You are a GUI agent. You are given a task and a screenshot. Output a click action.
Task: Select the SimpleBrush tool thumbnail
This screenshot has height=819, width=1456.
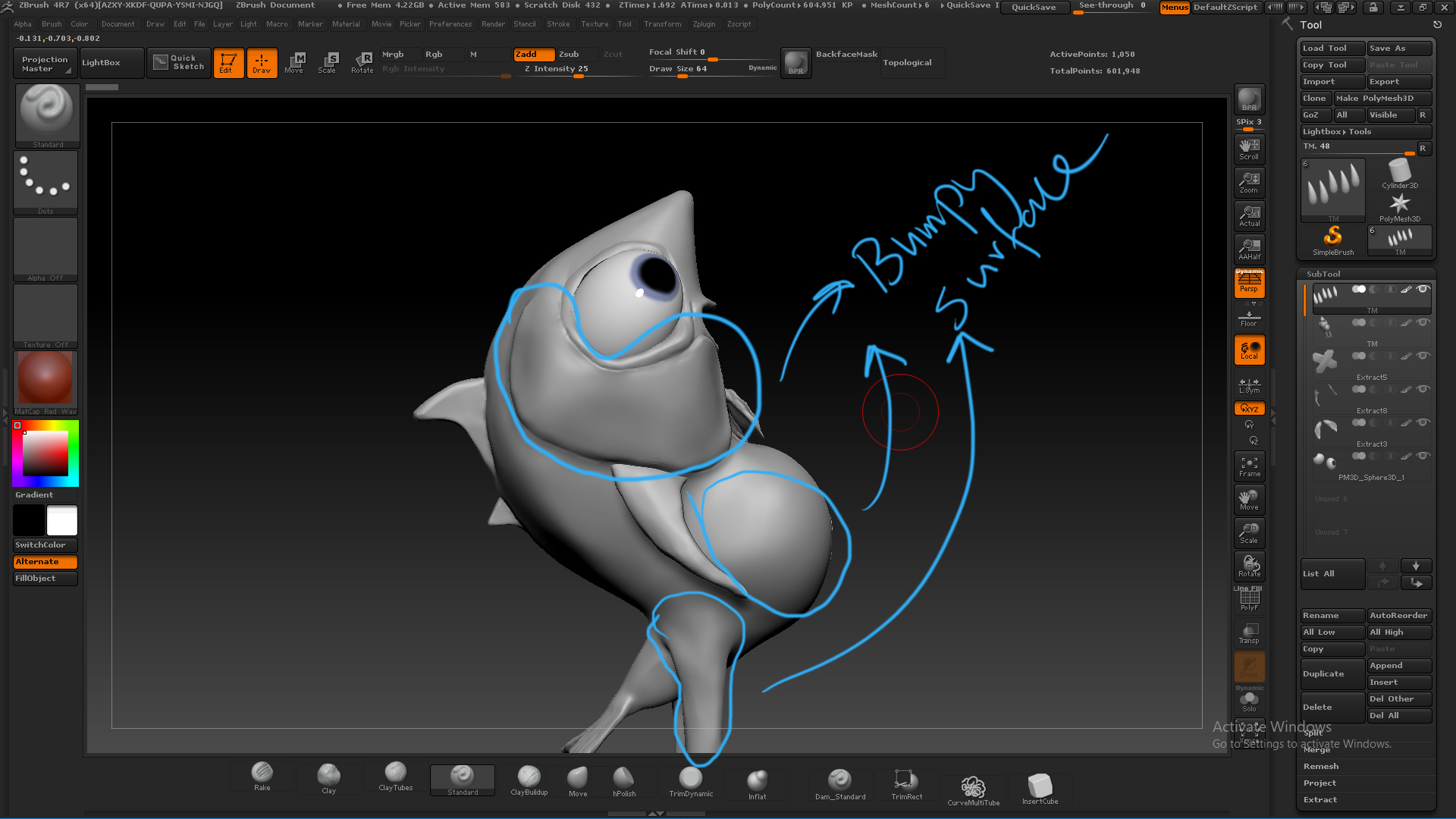(x=1332, y=240)
